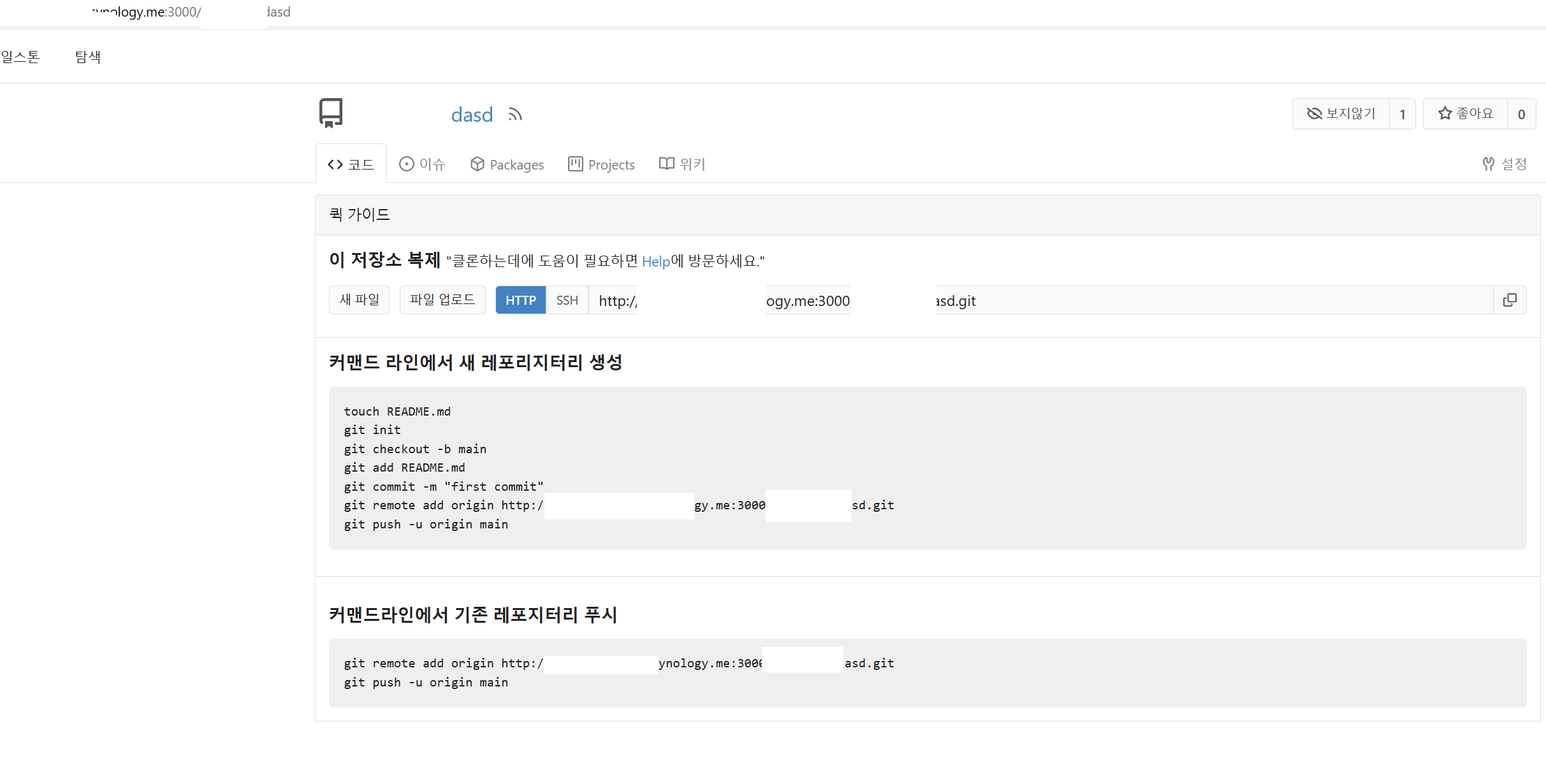
Task: Open 탐색 in the top navigation
Action: tap(88, 57)
